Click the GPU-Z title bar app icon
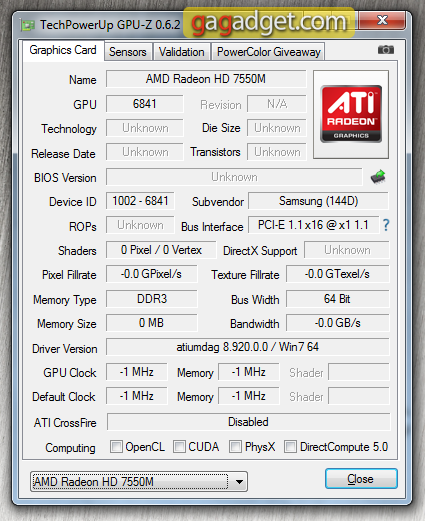425x521 pixels. point(27,25)
